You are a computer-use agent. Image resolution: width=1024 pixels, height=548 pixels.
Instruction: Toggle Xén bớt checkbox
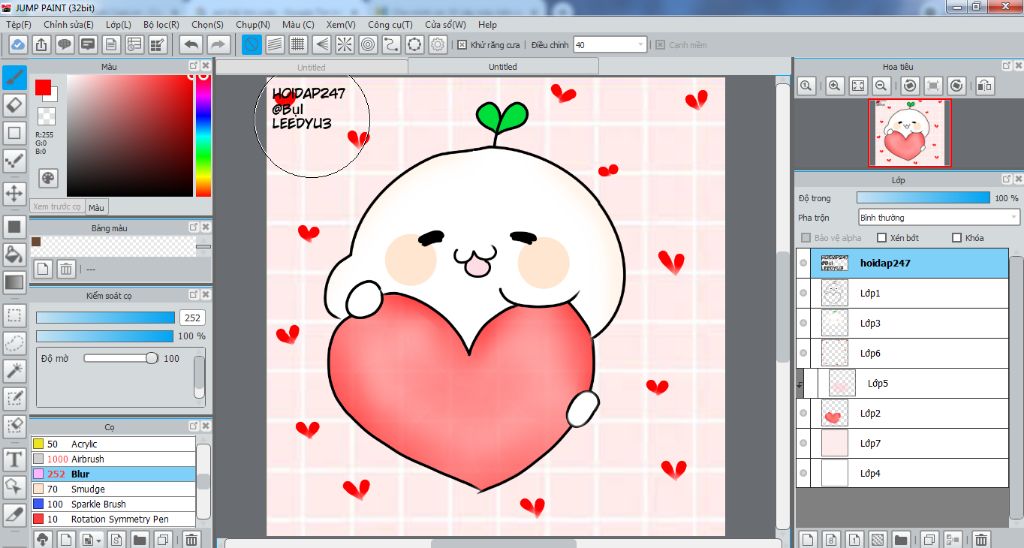point(882,238)
